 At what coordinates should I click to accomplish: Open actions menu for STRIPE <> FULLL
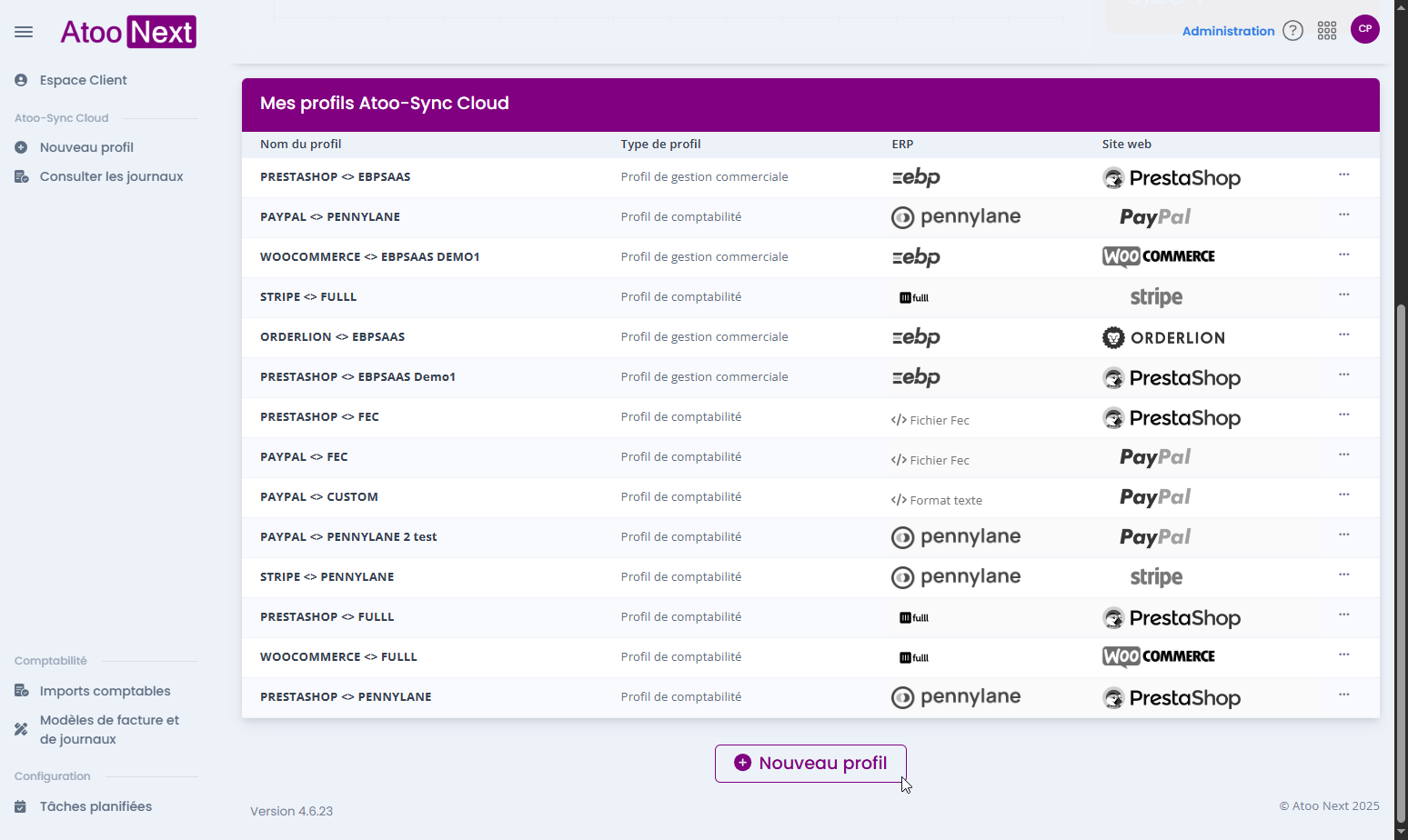coord(1343,295)
